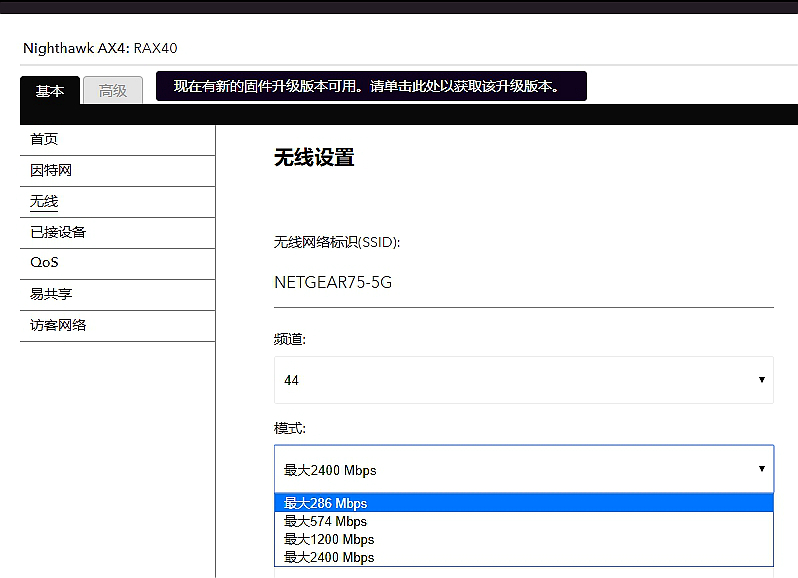Open the 模式 dropdown showing 最大2400 Mbps
Viewport: 798px width, 578px height.
524,469
